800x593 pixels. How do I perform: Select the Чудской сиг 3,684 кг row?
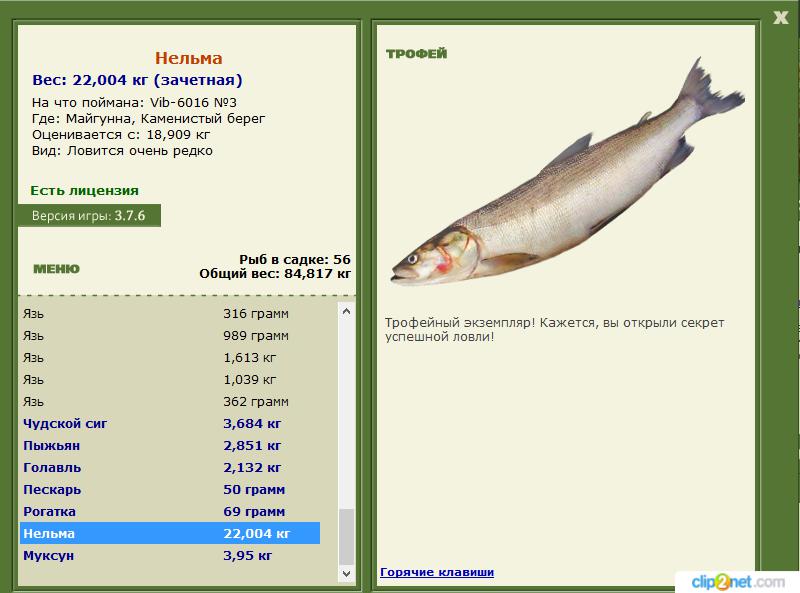[x=170, y=424]
